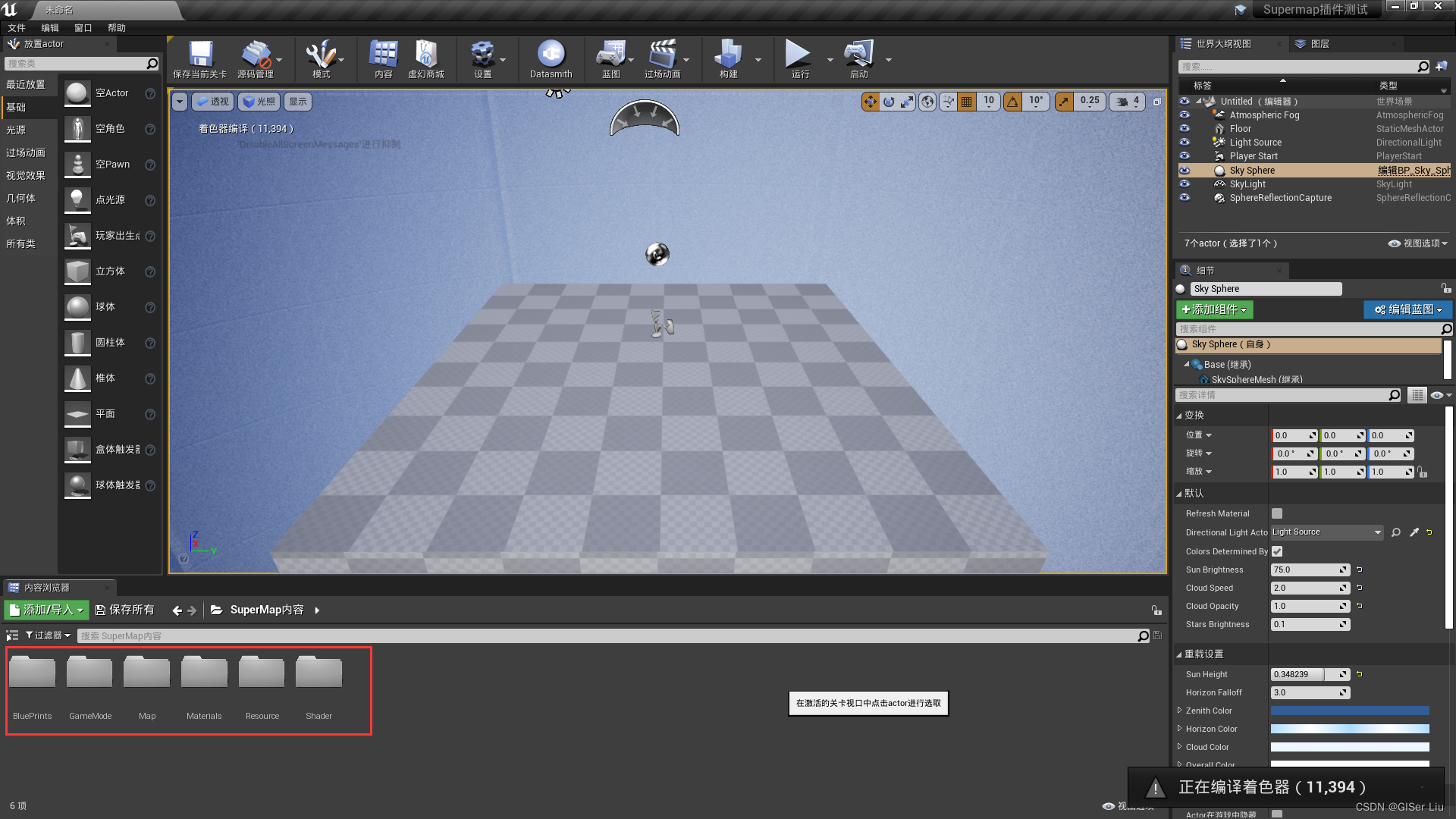Select the 立方体 cube placement icon

[77, 271]
